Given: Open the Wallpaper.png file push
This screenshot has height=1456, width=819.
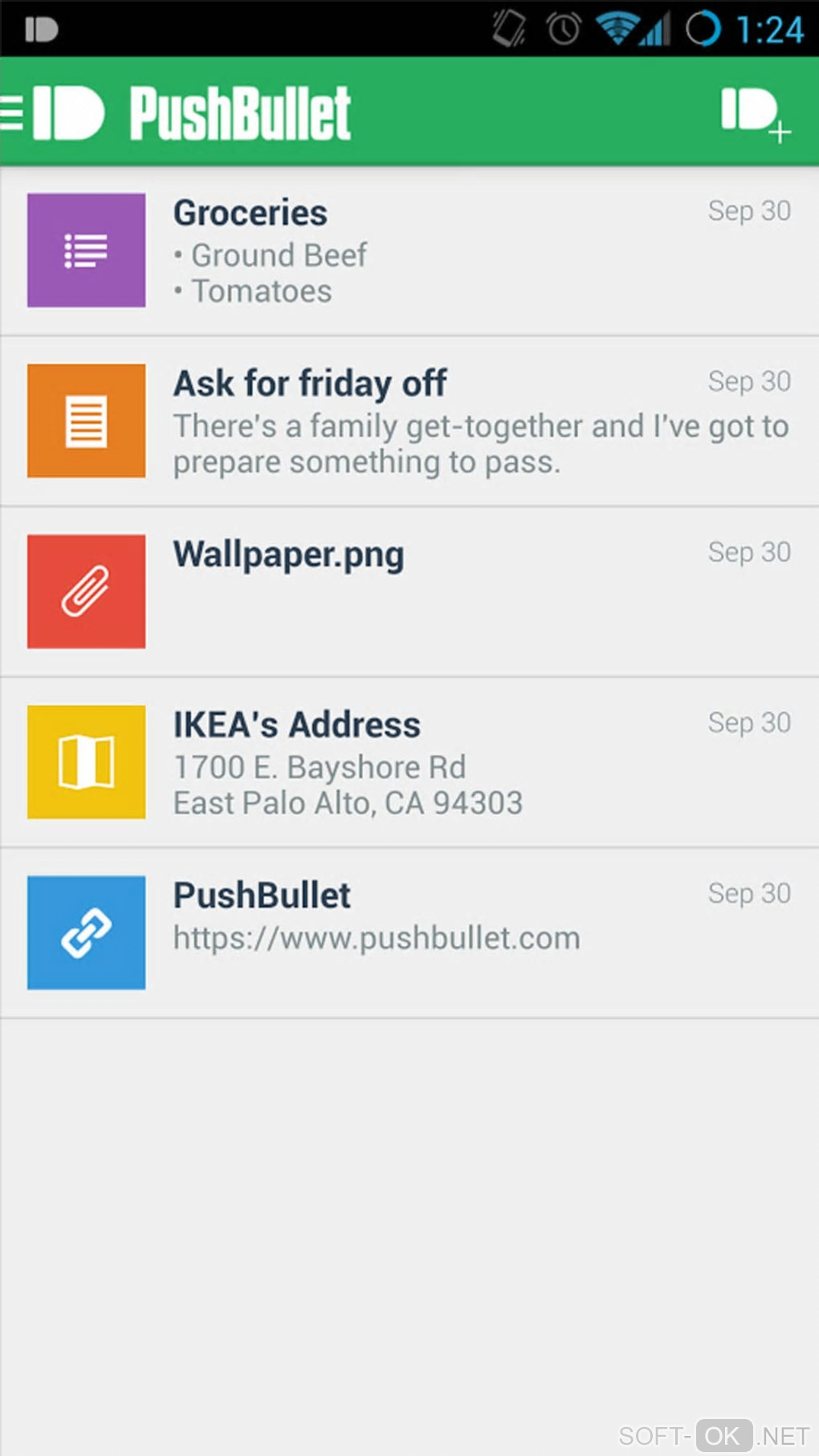Looking at the screenshot, I should coord(289,555).
